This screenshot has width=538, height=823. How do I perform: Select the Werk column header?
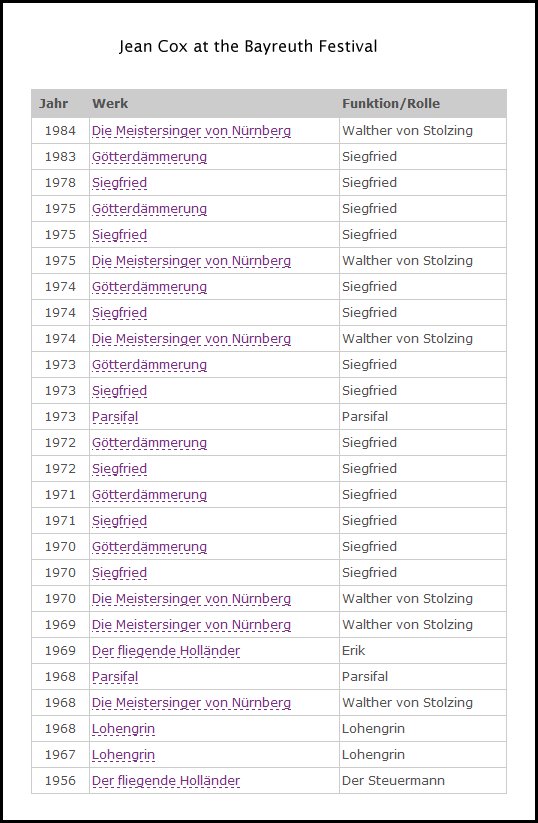click(110, 103)
